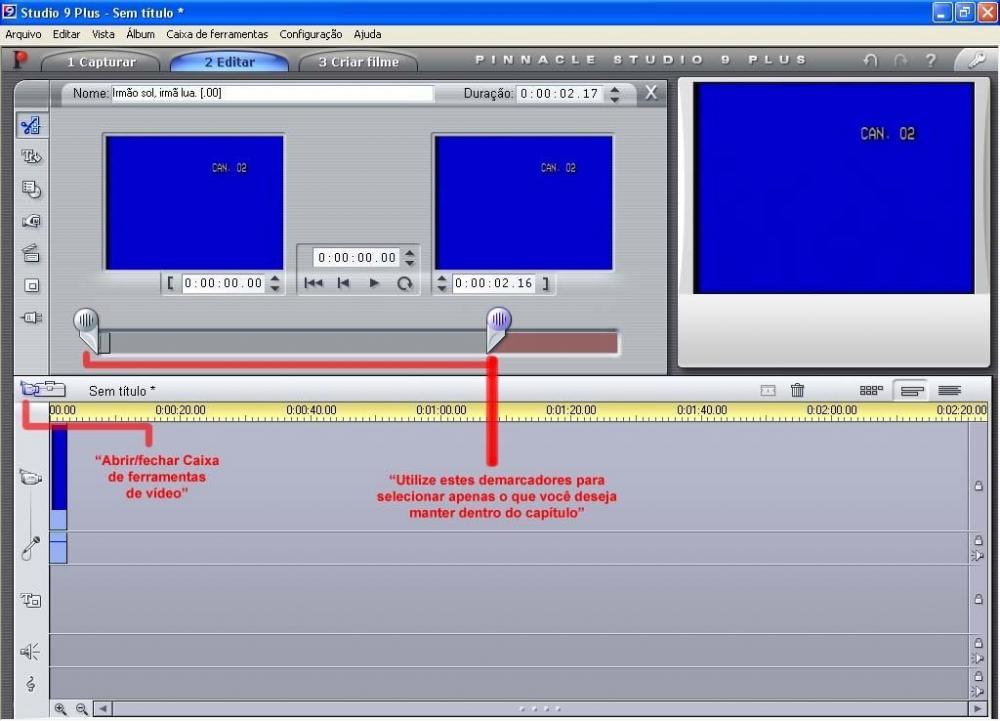Open the picture-in-picture tool icon
Screen dimensions: 1000x721
point(31,286)
